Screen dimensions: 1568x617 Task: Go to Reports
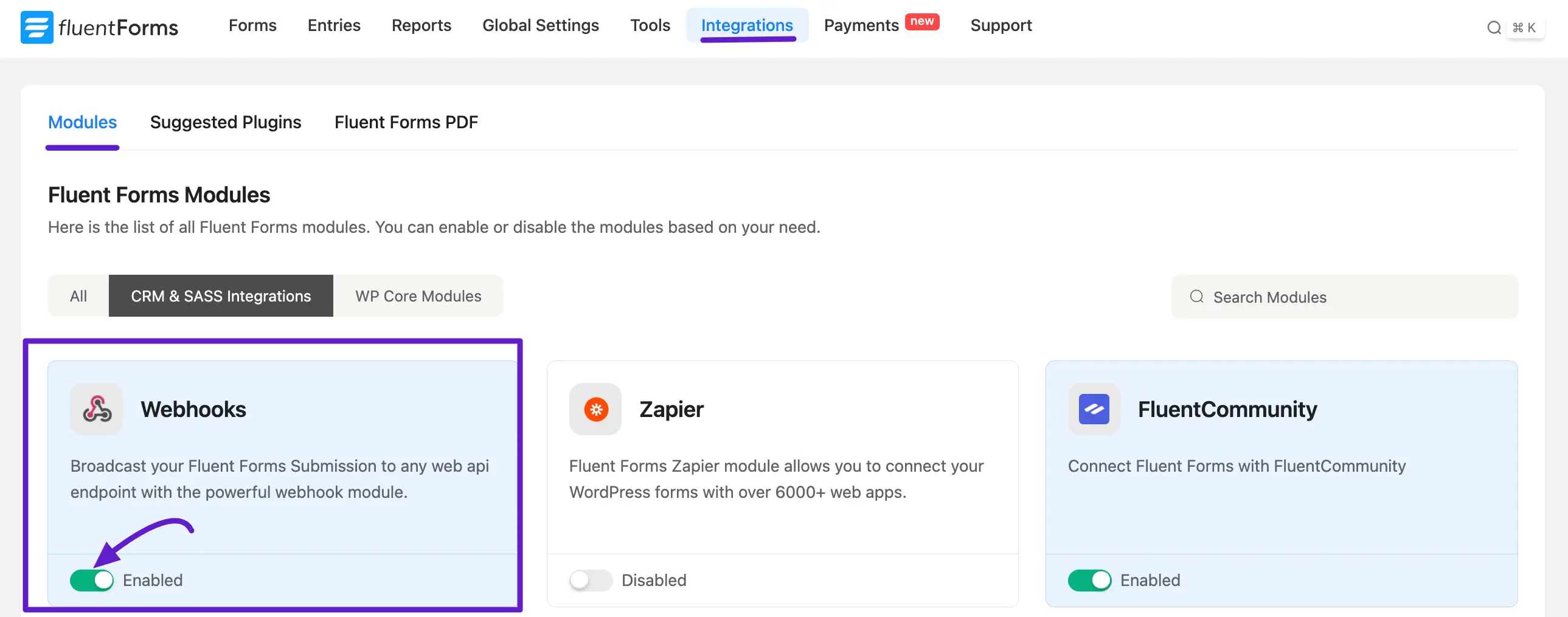tap(421, 25)
